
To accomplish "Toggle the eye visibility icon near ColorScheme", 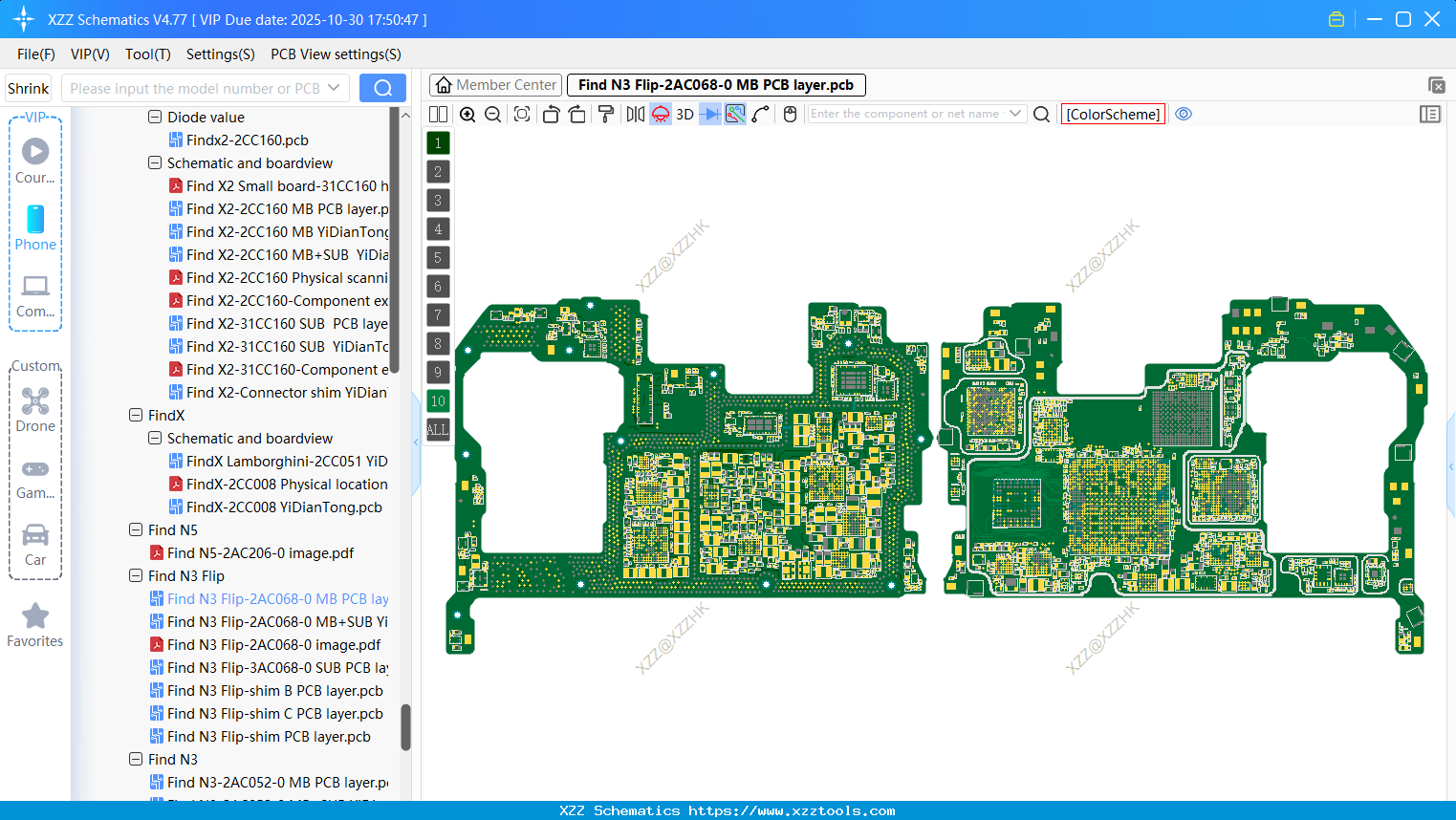I will point(1184,114).
